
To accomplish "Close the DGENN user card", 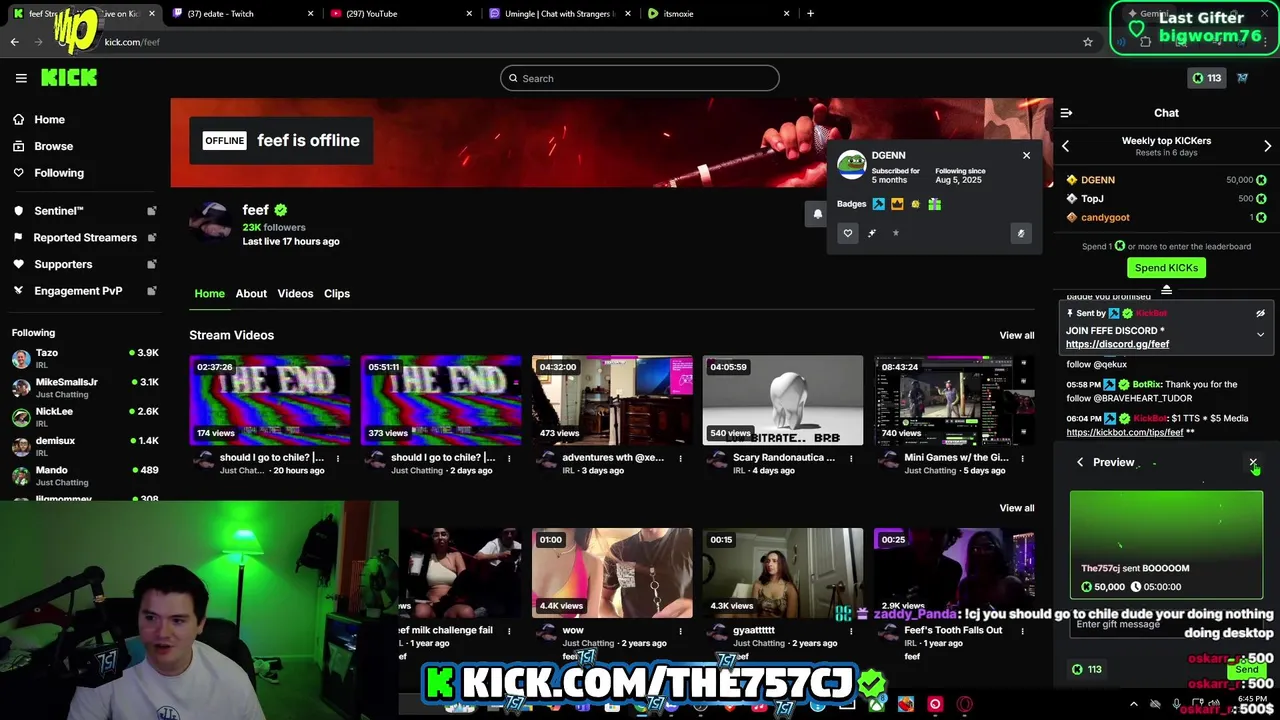I will (1026, 155).
